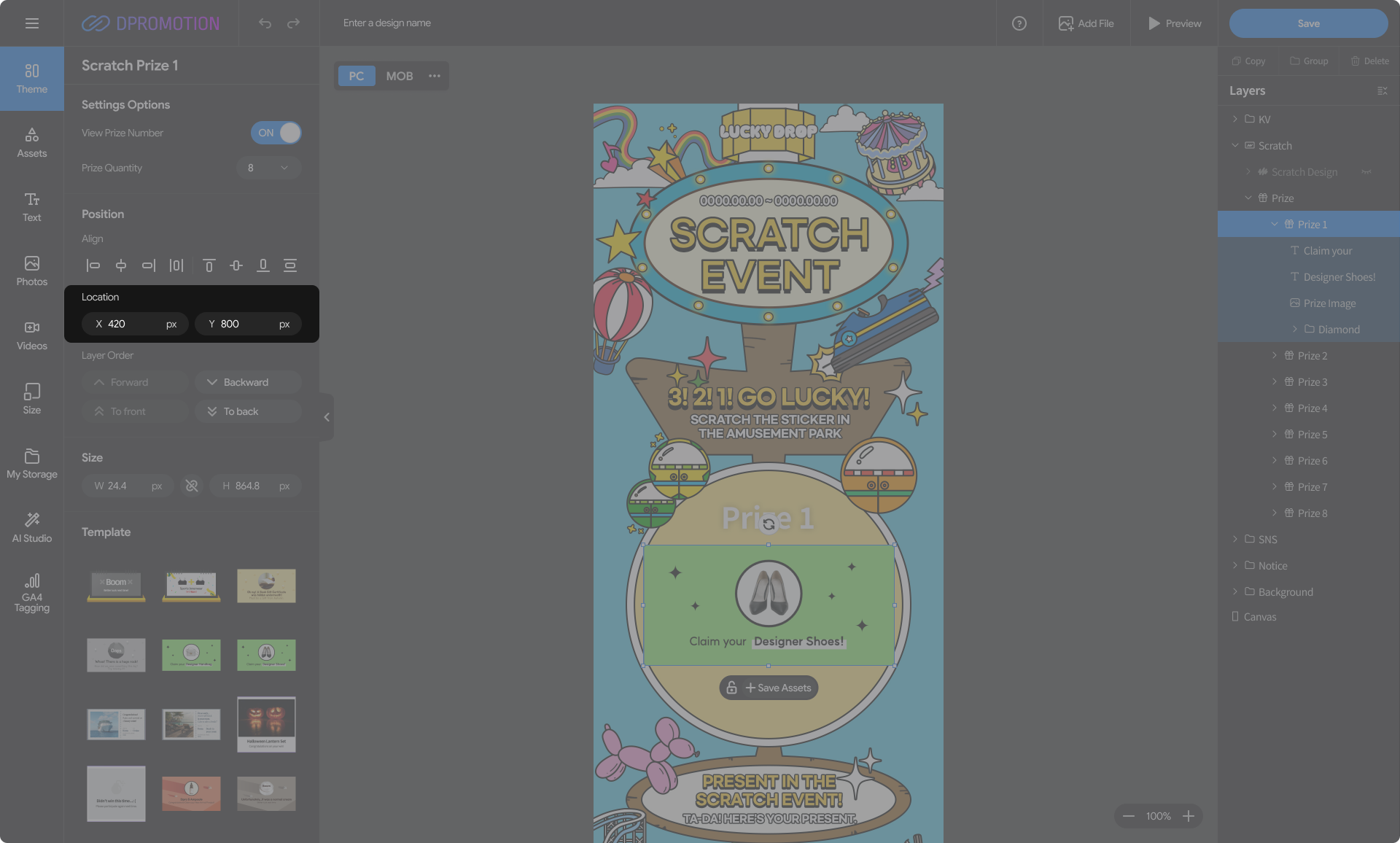Click the undo arrow icon

click(265, 23)
